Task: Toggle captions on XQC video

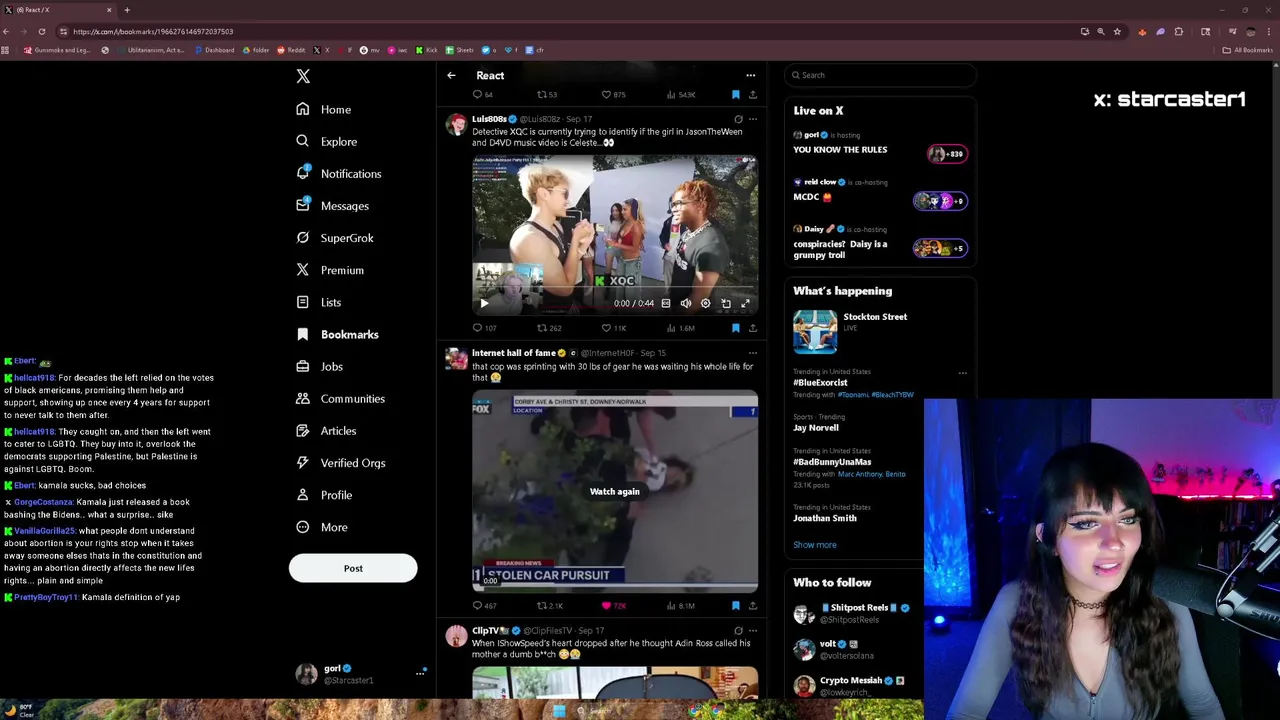Action: pos(666,303)
